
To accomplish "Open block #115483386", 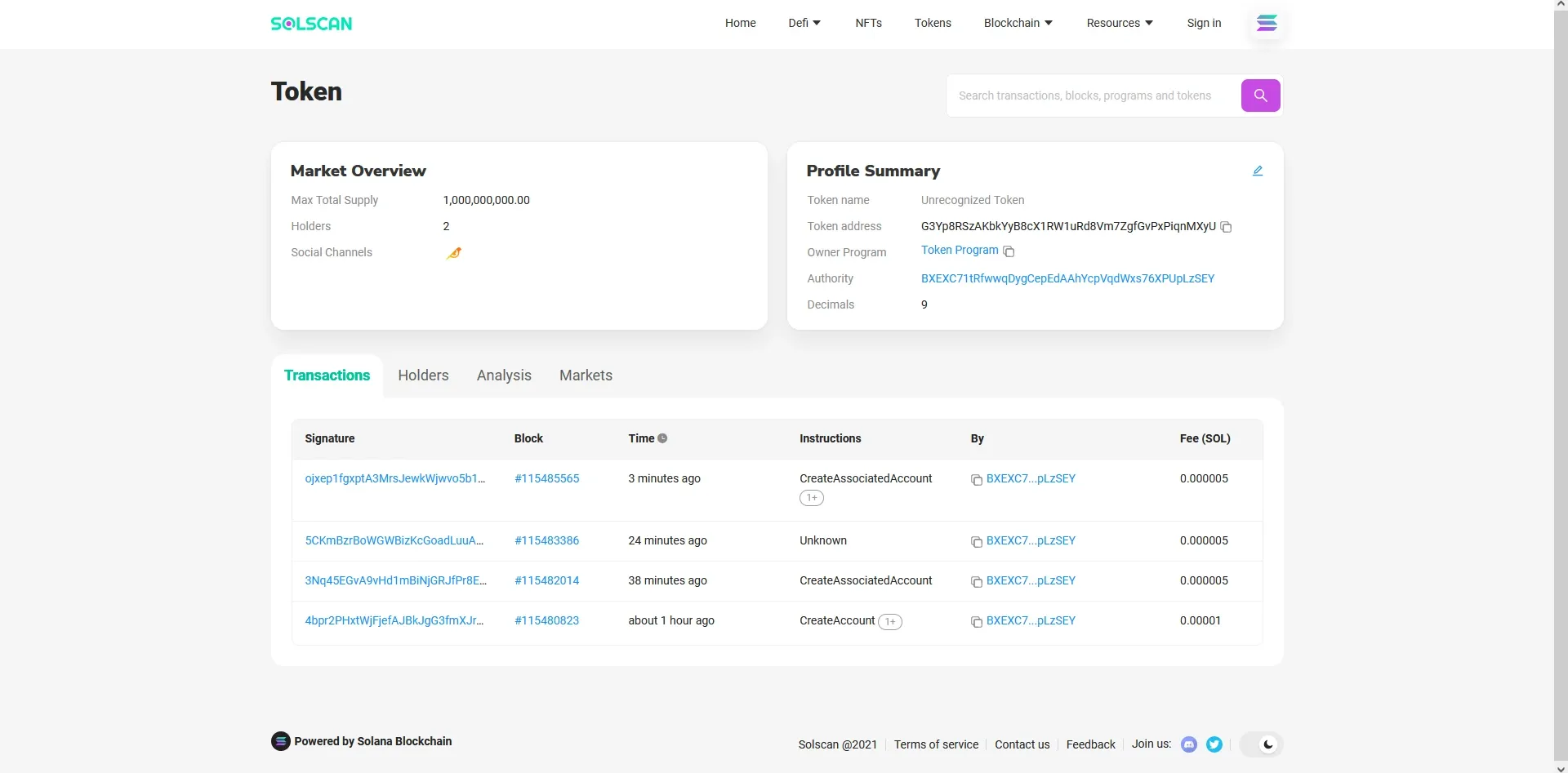I will [x=546, y=540].
